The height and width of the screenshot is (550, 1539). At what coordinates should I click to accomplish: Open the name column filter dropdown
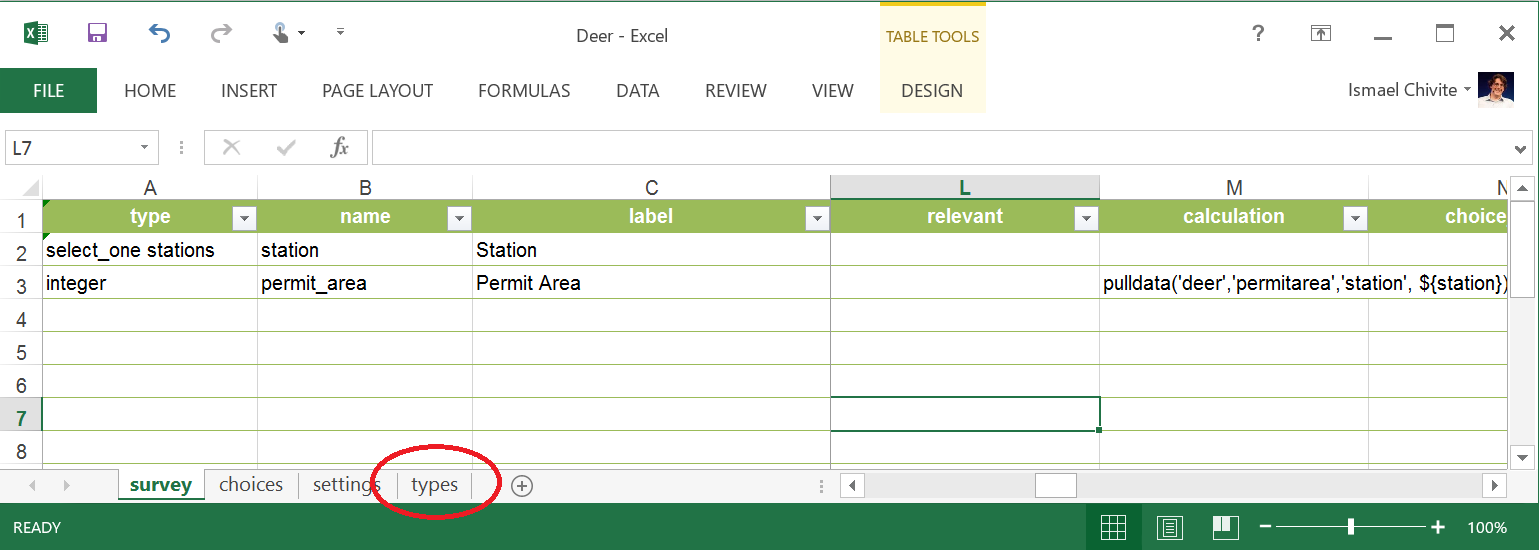(x=459, y=218)
